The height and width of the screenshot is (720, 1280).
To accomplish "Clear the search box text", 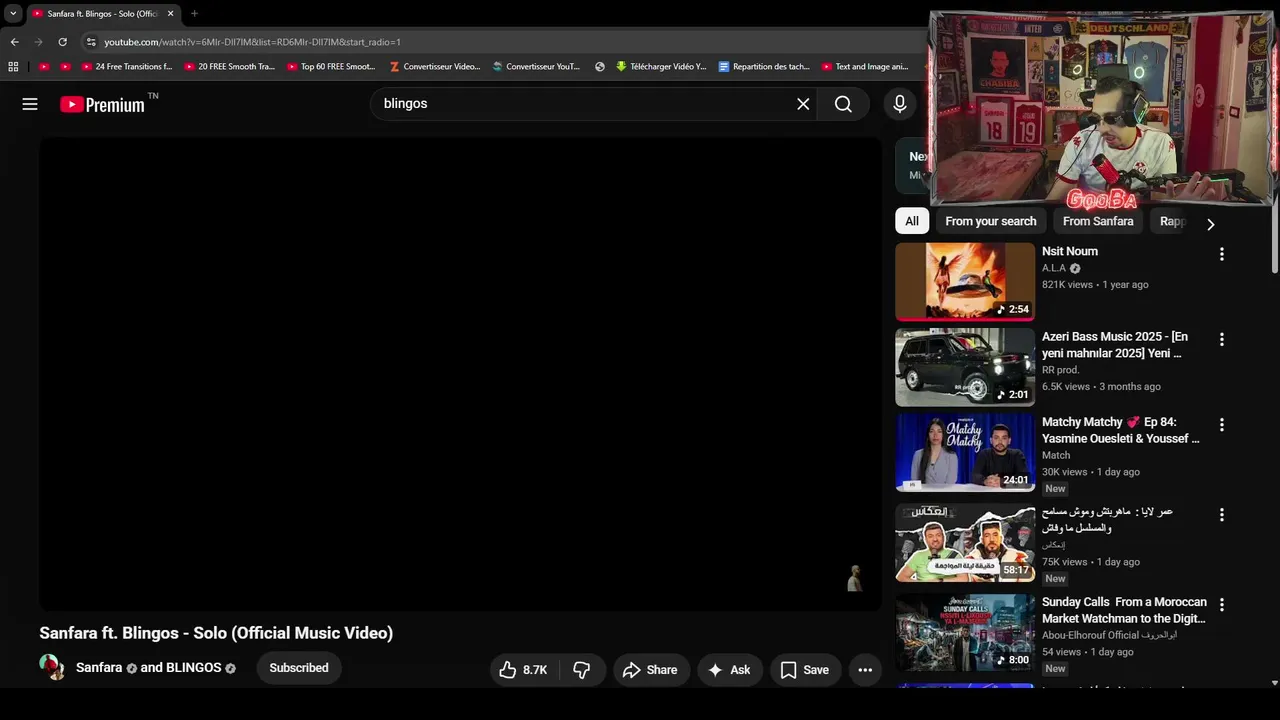I will pos(803,104).
